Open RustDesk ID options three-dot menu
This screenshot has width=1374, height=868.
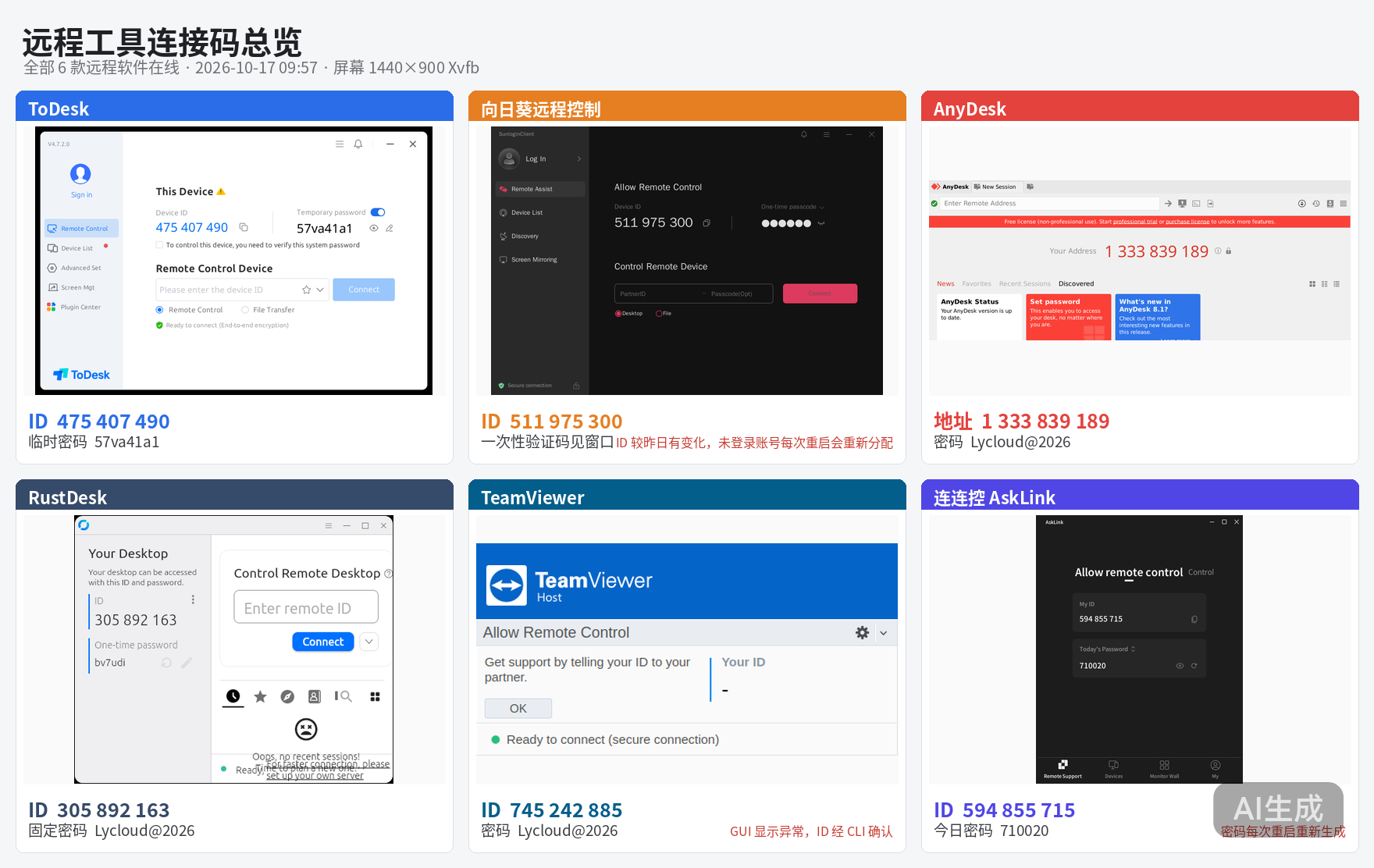(193, 599)
